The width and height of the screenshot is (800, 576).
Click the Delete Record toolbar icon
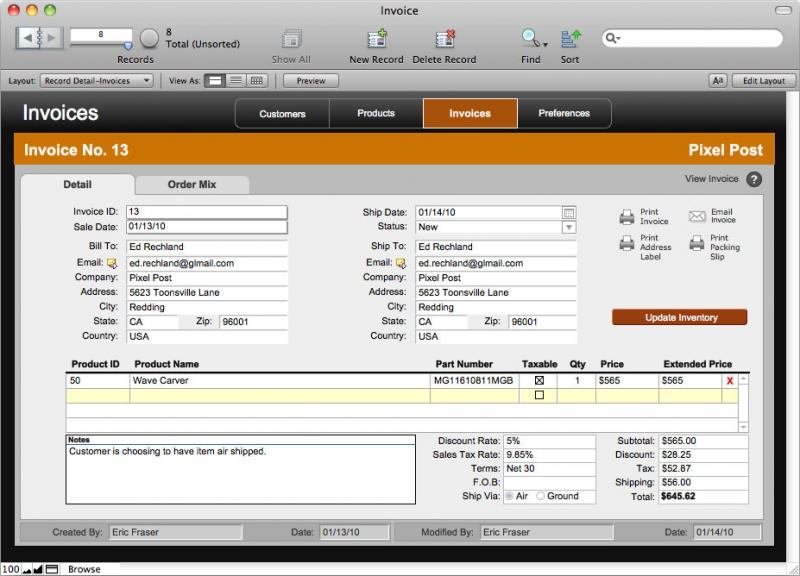(x=445, y=40)
